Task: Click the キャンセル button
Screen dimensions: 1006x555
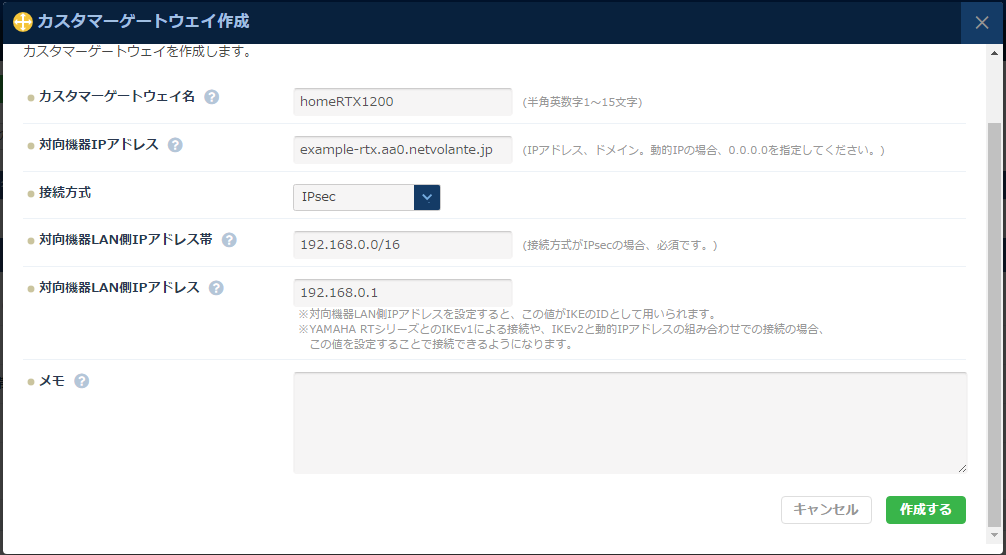Action: pyautogui.click(x=826, y=510)
